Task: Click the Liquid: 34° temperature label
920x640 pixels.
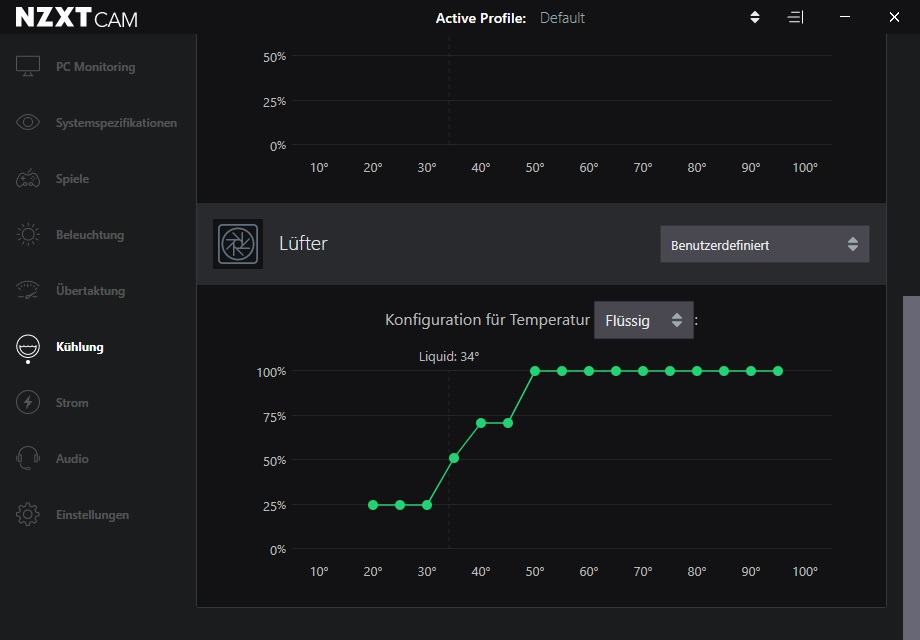Action: coord(449,357)
